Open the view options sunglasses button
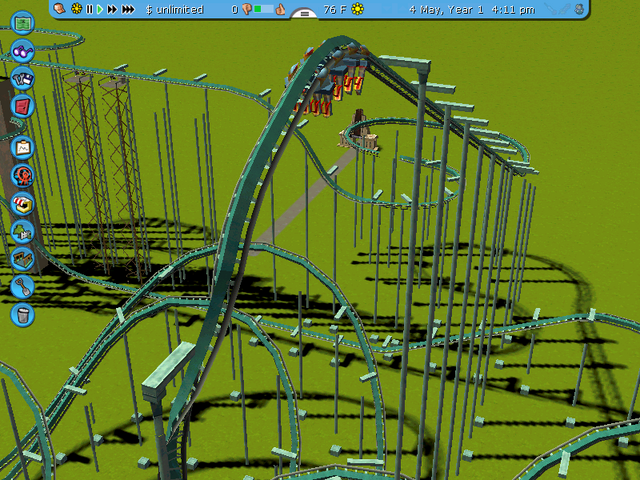This screenshot has width=640, height=480. pyautogui.click(x=22, y=51)
